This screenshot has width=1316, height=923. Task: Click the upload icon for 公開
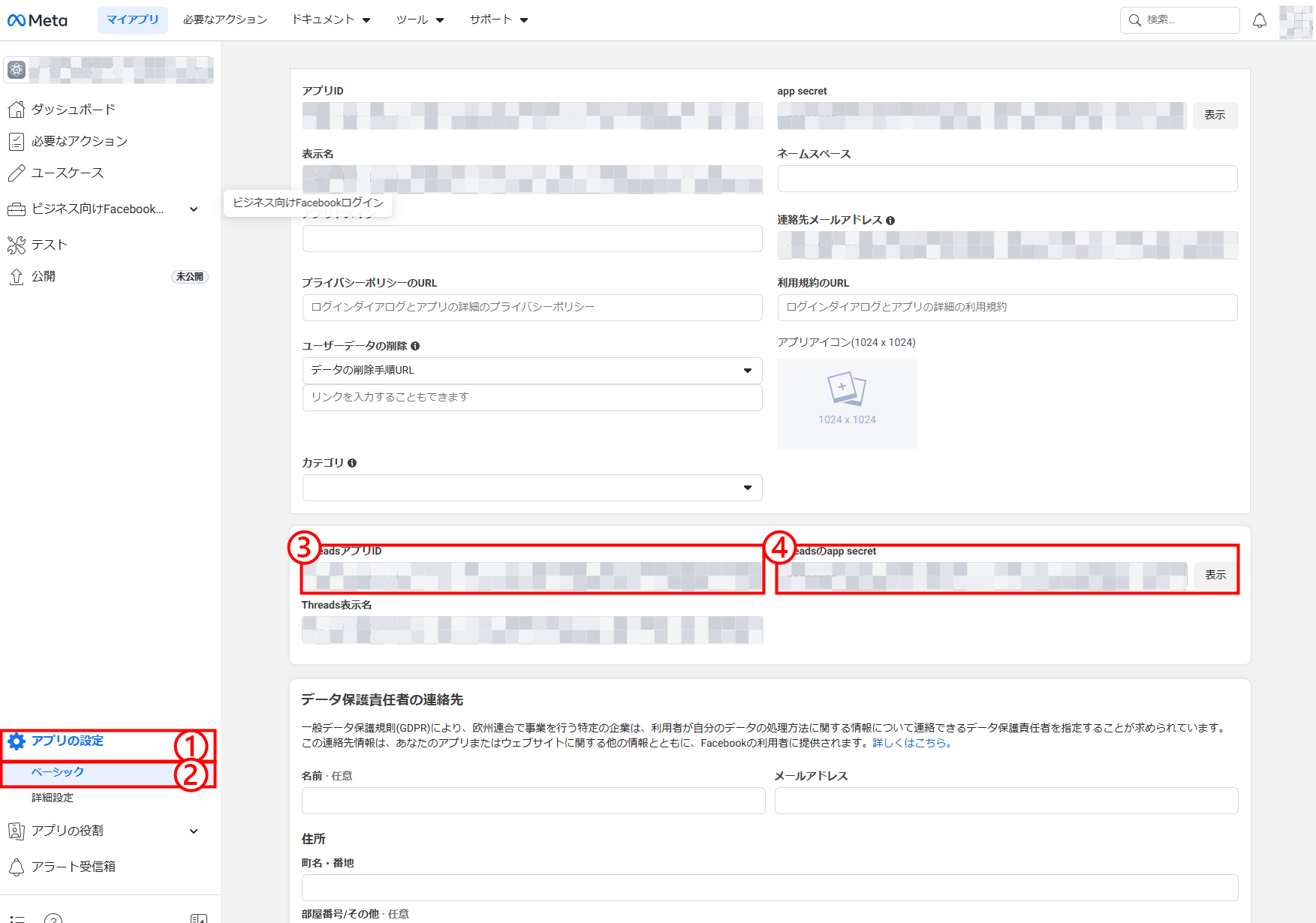coord(16,276)
